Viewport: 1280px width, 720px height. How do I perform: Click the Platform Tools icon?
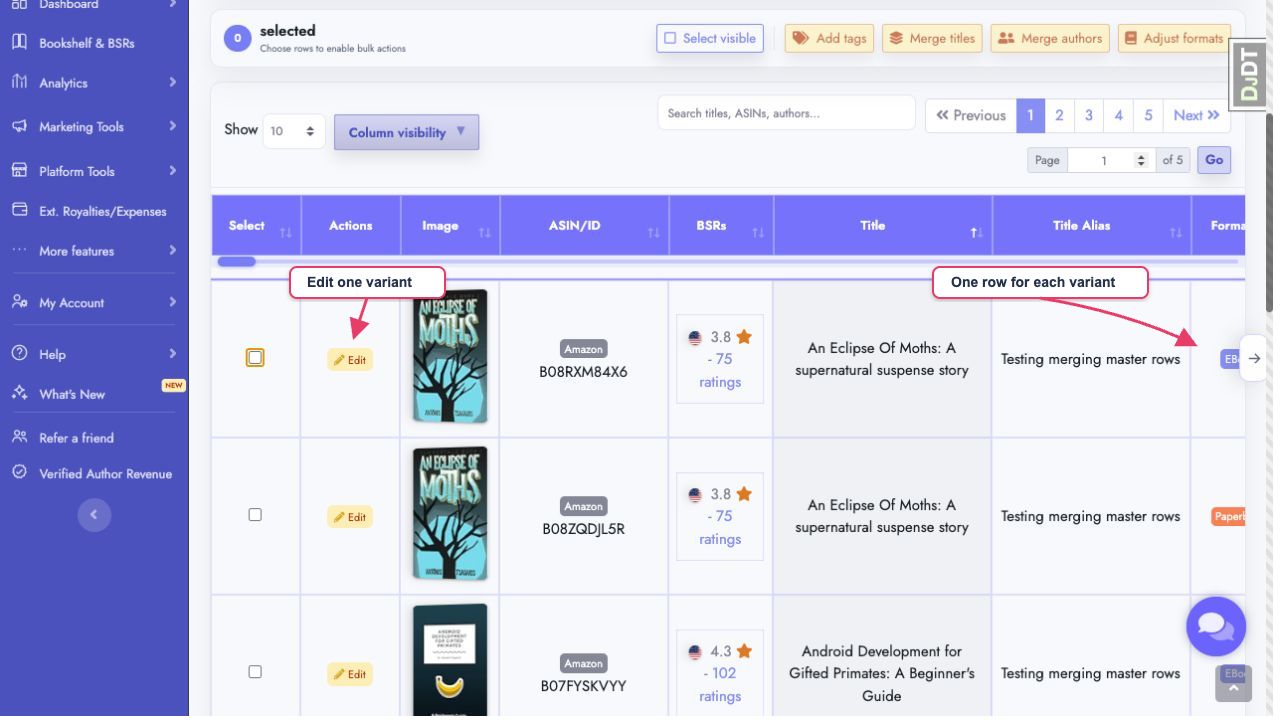pos(19,170)
